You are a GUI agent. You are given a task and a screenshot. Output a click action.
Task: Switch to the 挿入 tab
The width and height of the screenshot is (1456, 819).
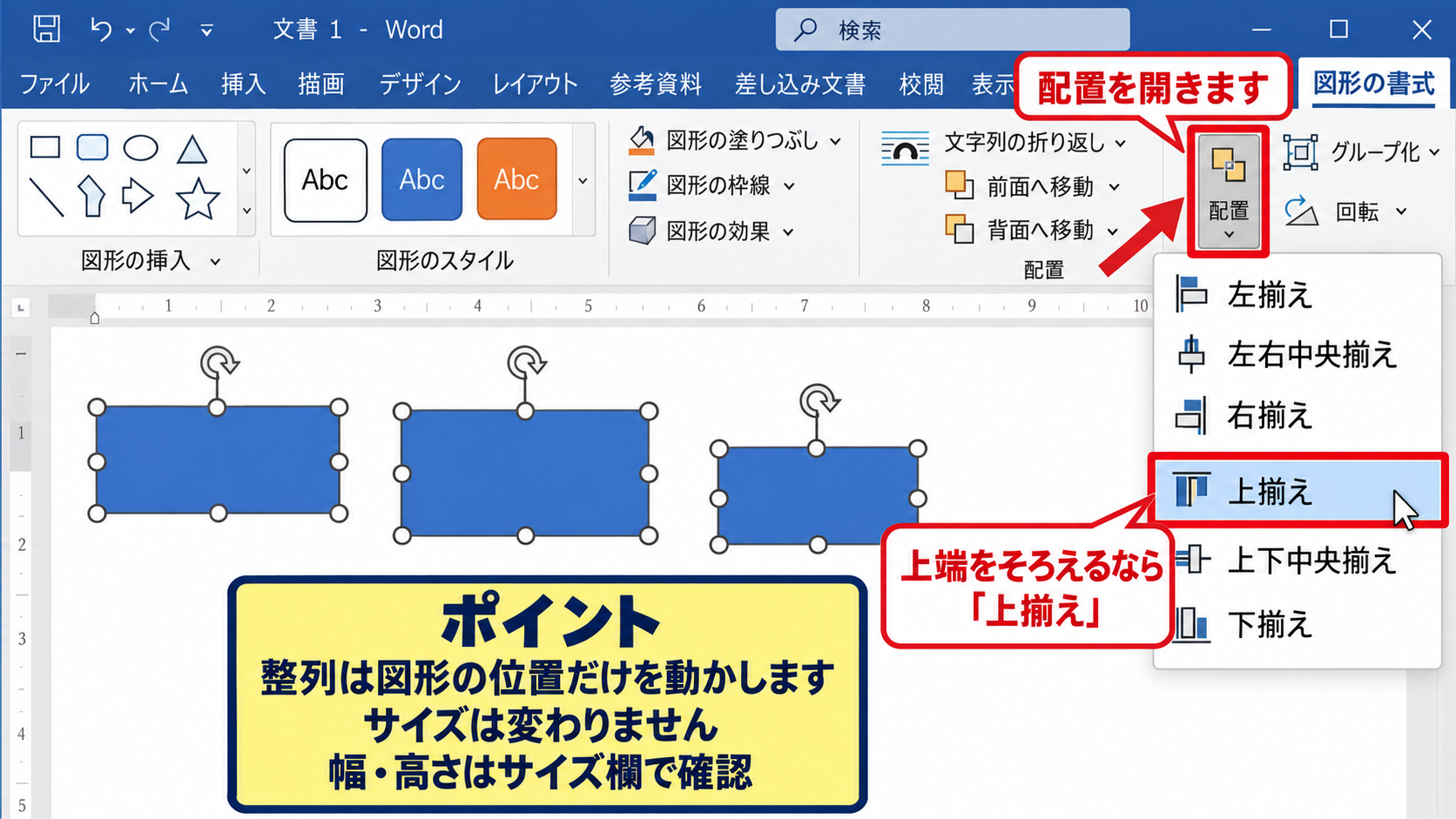pyautogui.click(x=243, y=84)
